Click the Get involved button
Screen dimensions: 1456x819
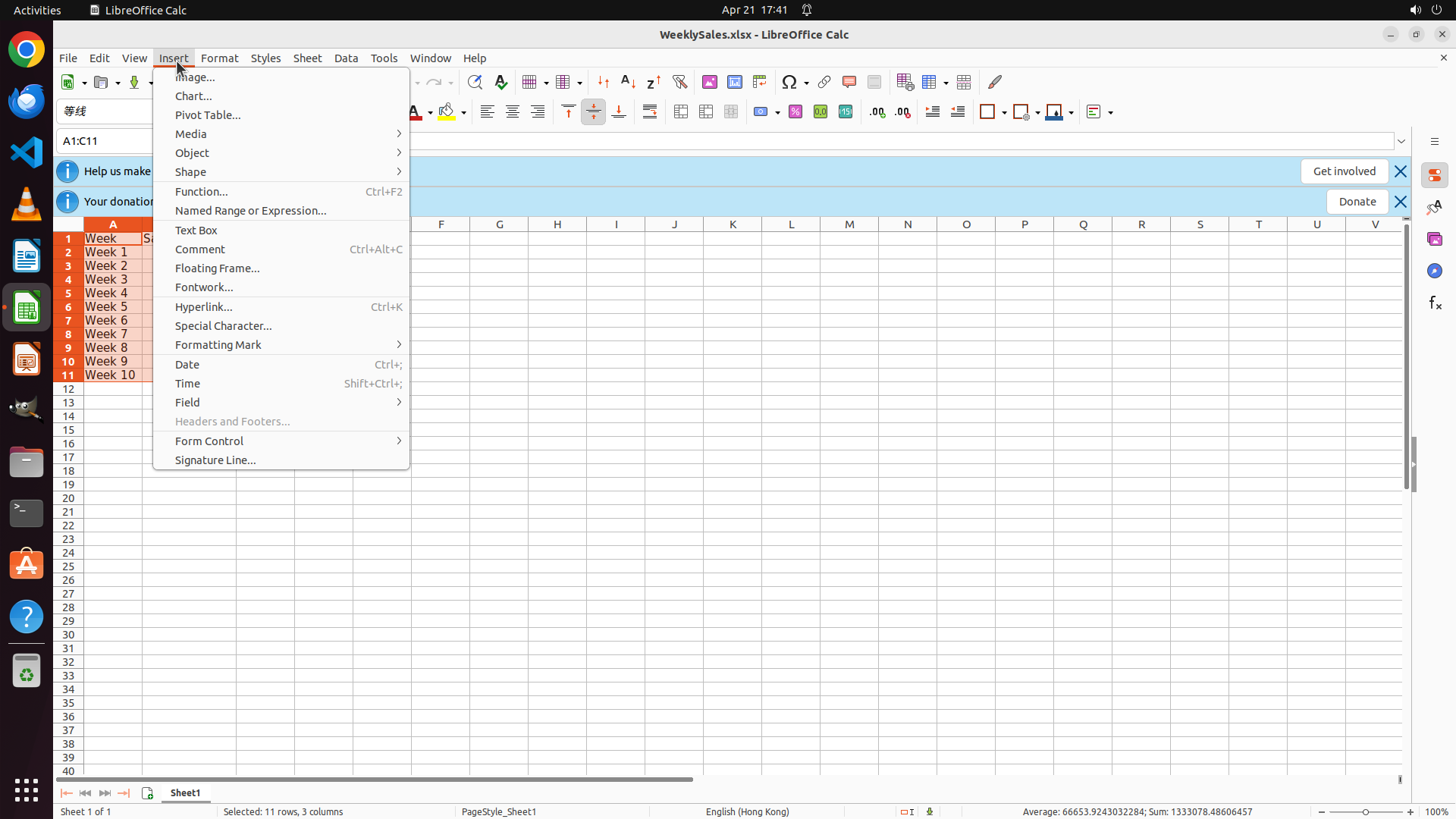1344,171
